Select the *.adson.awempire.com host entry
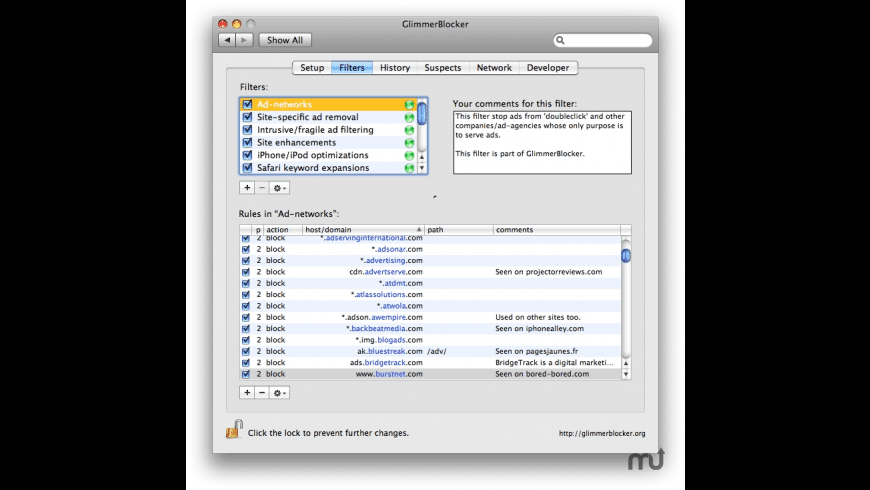Screen dimensions: 870x490 (382, 317)
